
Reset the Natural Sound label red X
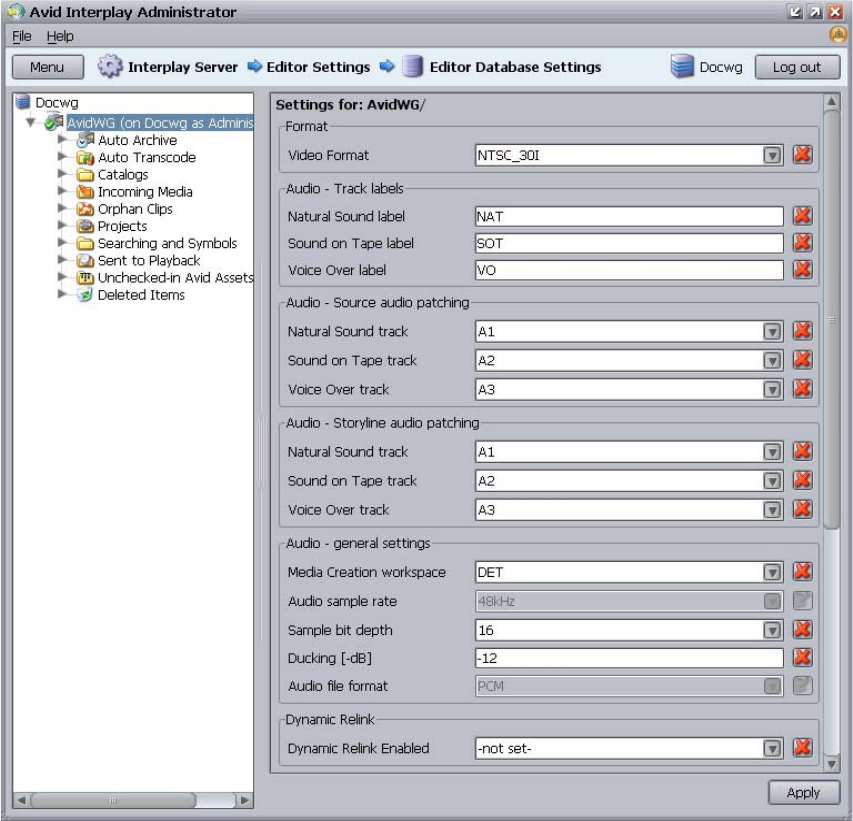802,216
